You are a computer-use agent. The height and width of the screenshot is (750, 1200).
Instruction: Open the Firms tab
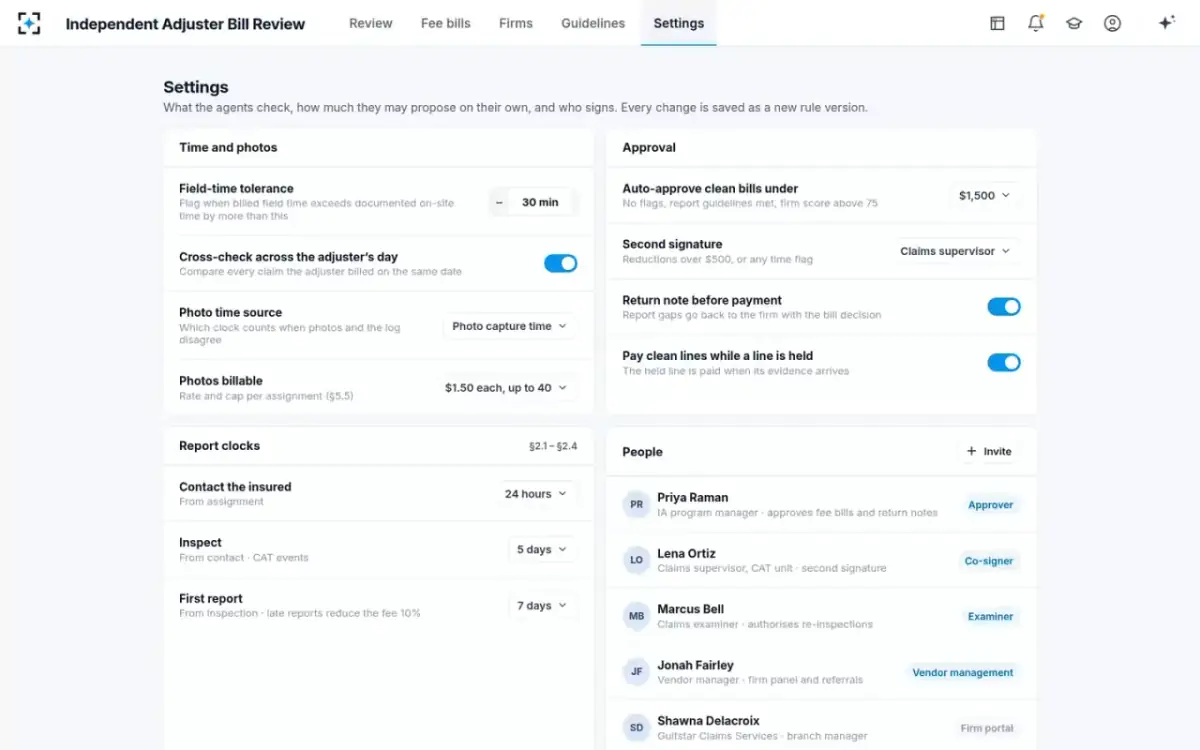pos(516,23)
